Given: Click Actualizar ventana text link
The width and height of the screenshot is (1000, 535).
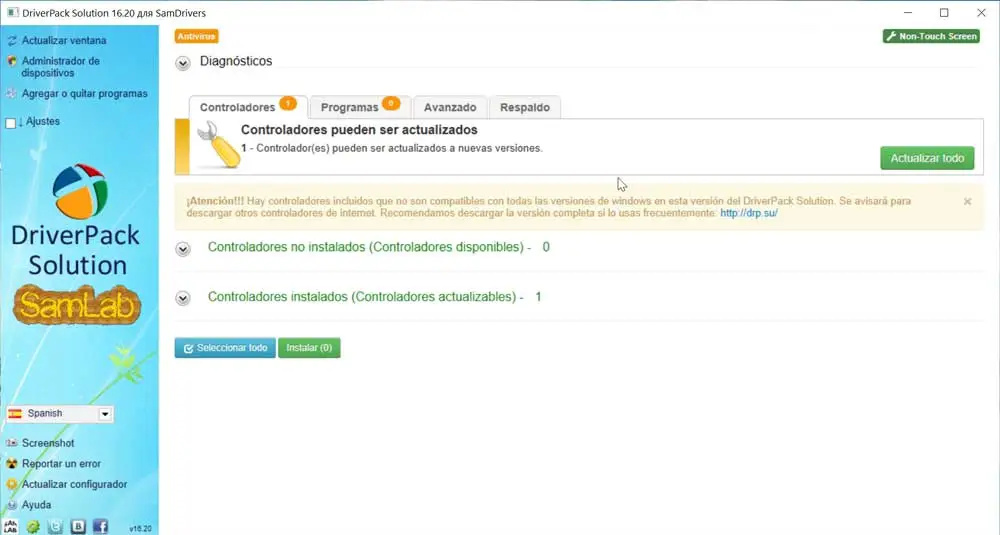Looking at the screenshot, I should click(64, 40).
